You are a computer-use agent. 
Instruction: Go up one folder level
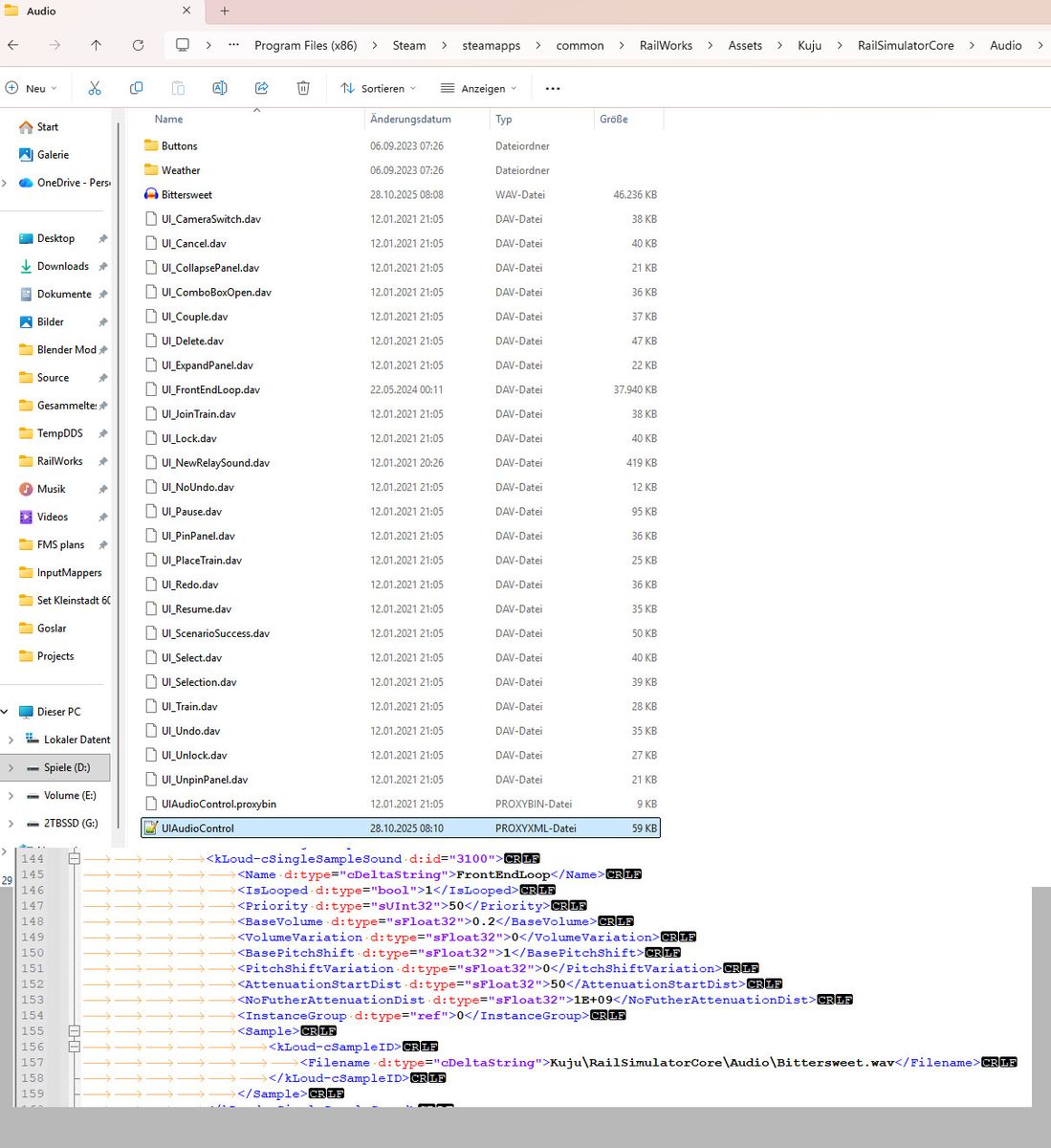[96, 45]
